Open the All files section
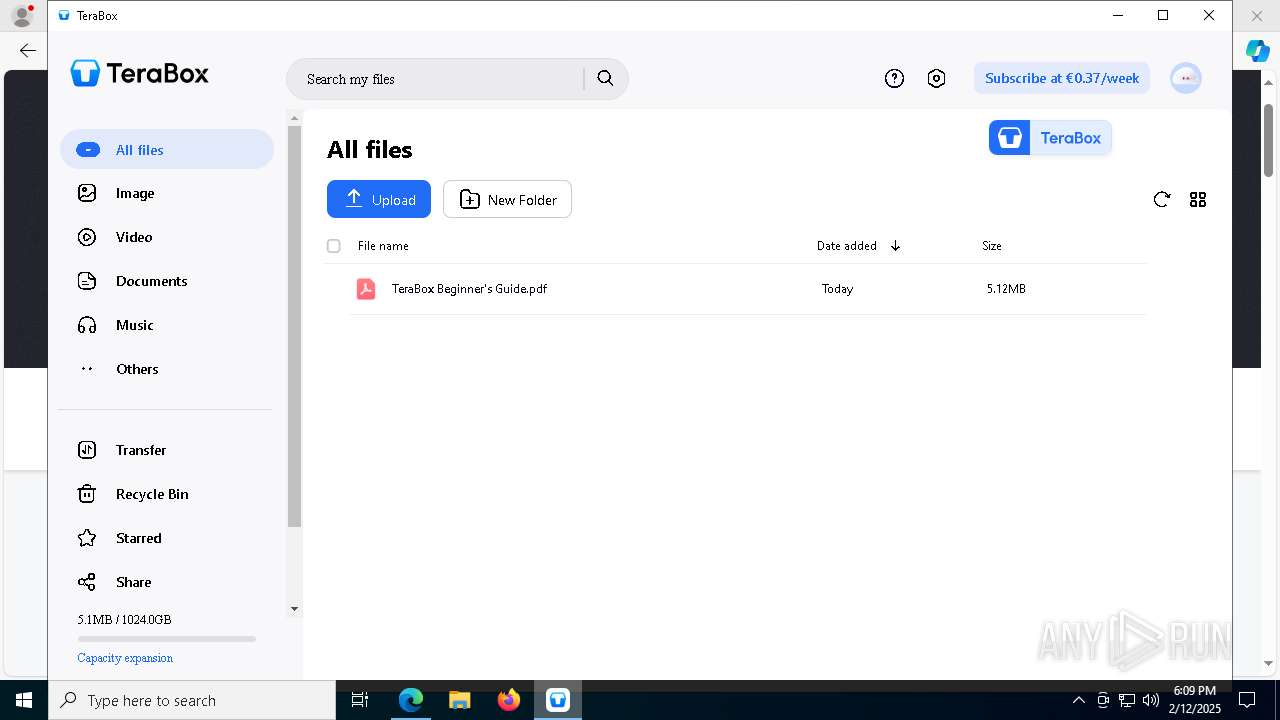Viewport: 1280px width, 720px height. tap(167, 150)
